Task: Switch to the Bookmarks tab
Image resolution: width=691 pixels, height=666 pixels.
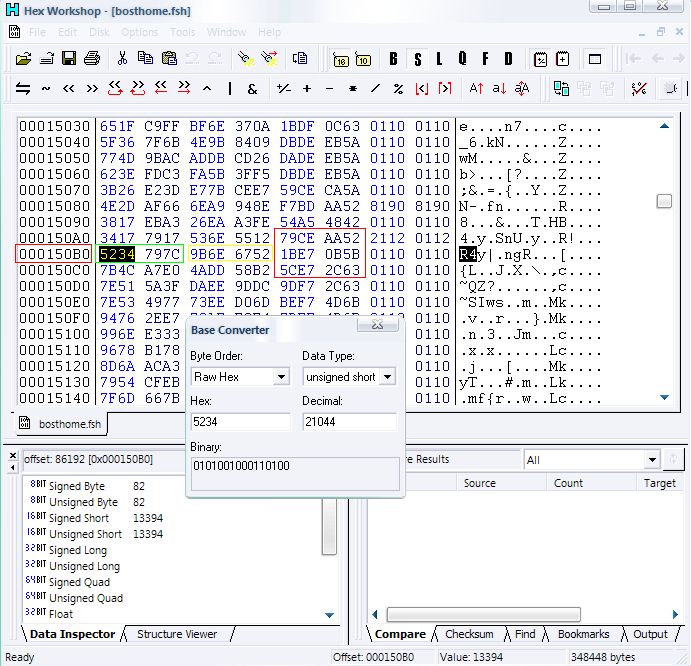Action: [x=583, y=634]
